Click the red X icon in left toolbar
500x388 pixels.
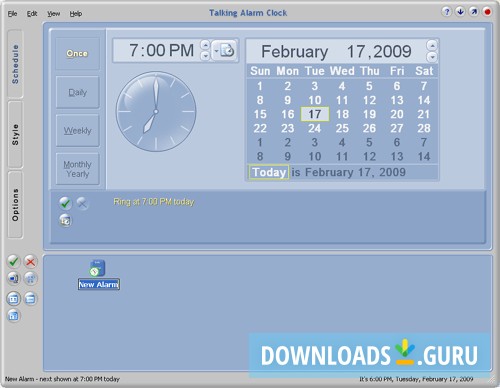[30, 261]
